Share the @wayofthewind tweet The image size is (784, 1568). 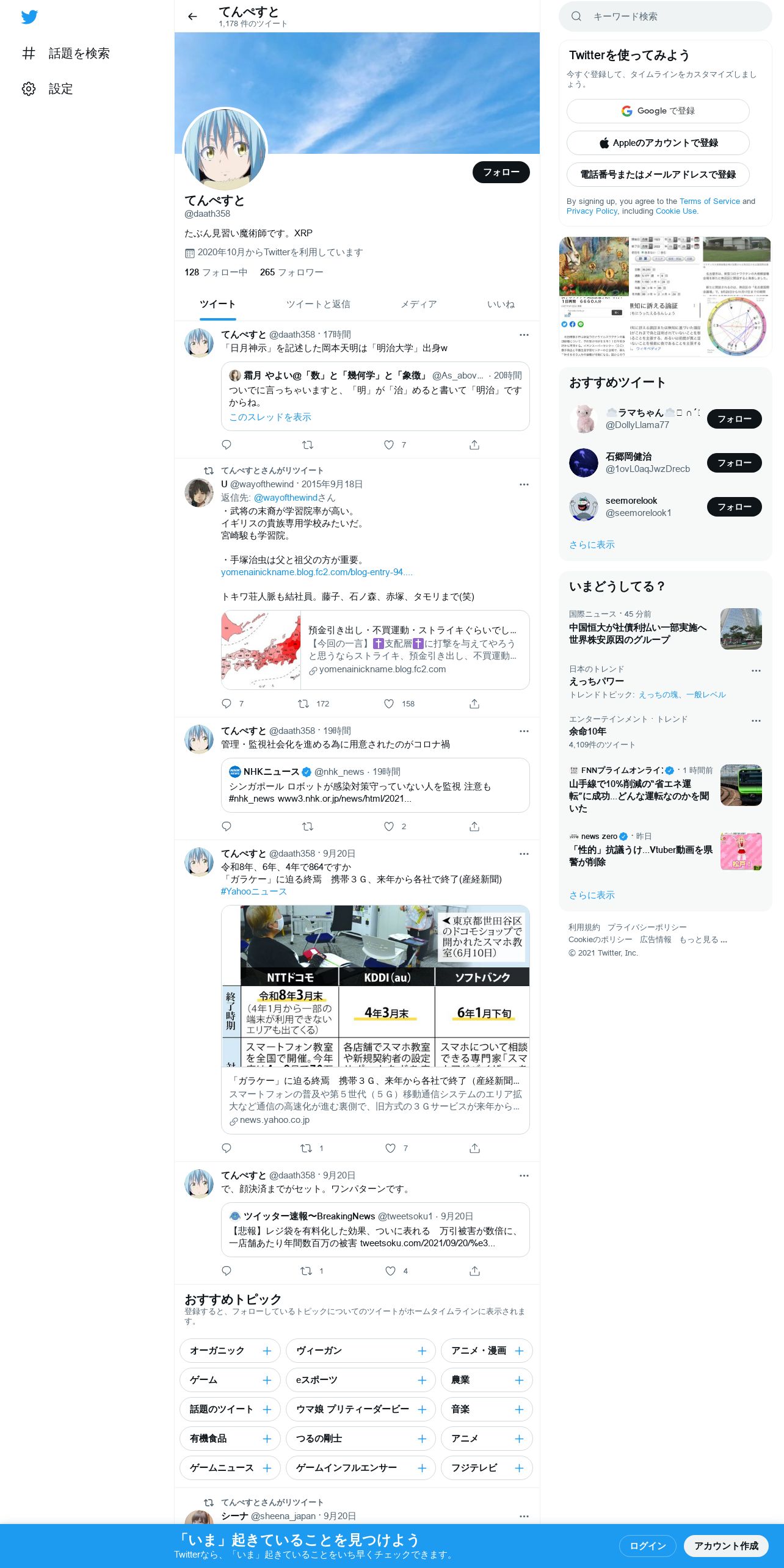474,703
